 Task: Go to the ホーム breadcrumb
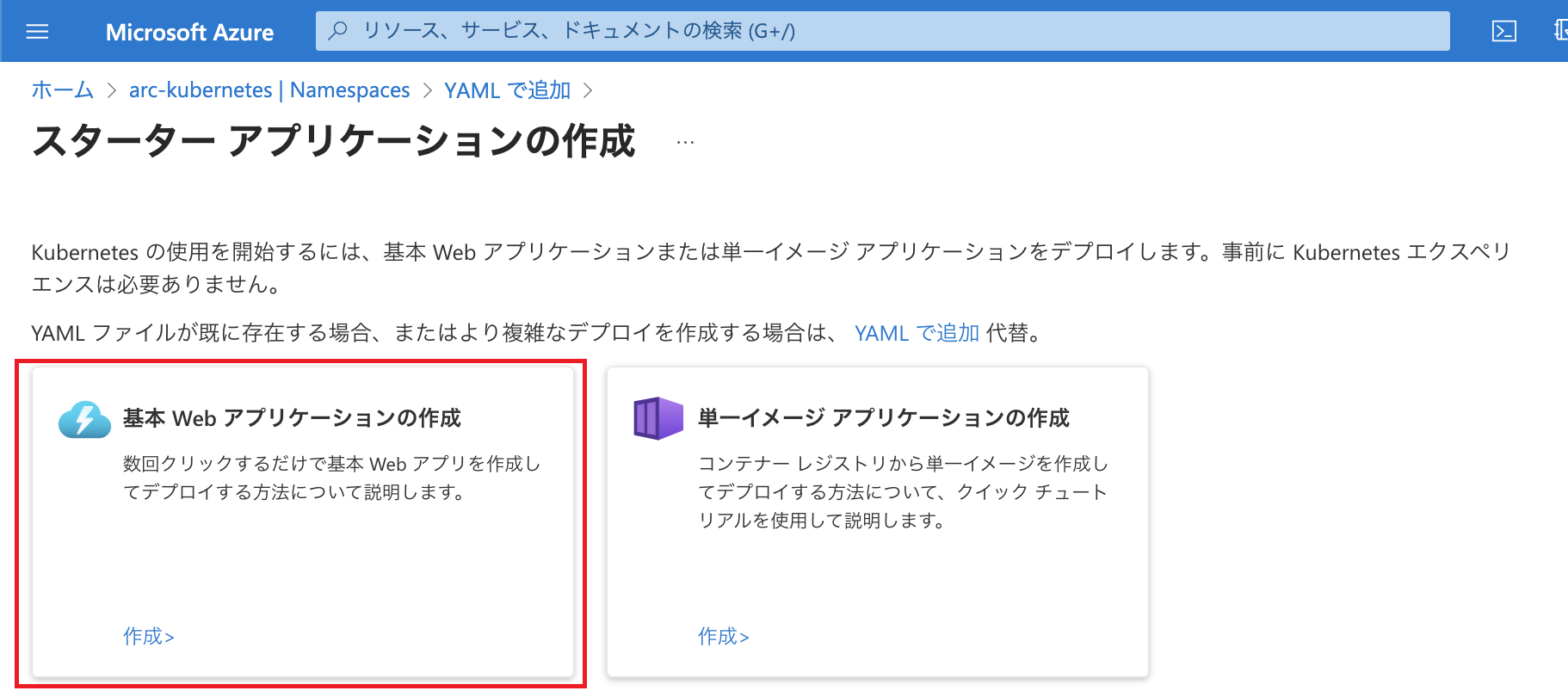click(62, 89)
